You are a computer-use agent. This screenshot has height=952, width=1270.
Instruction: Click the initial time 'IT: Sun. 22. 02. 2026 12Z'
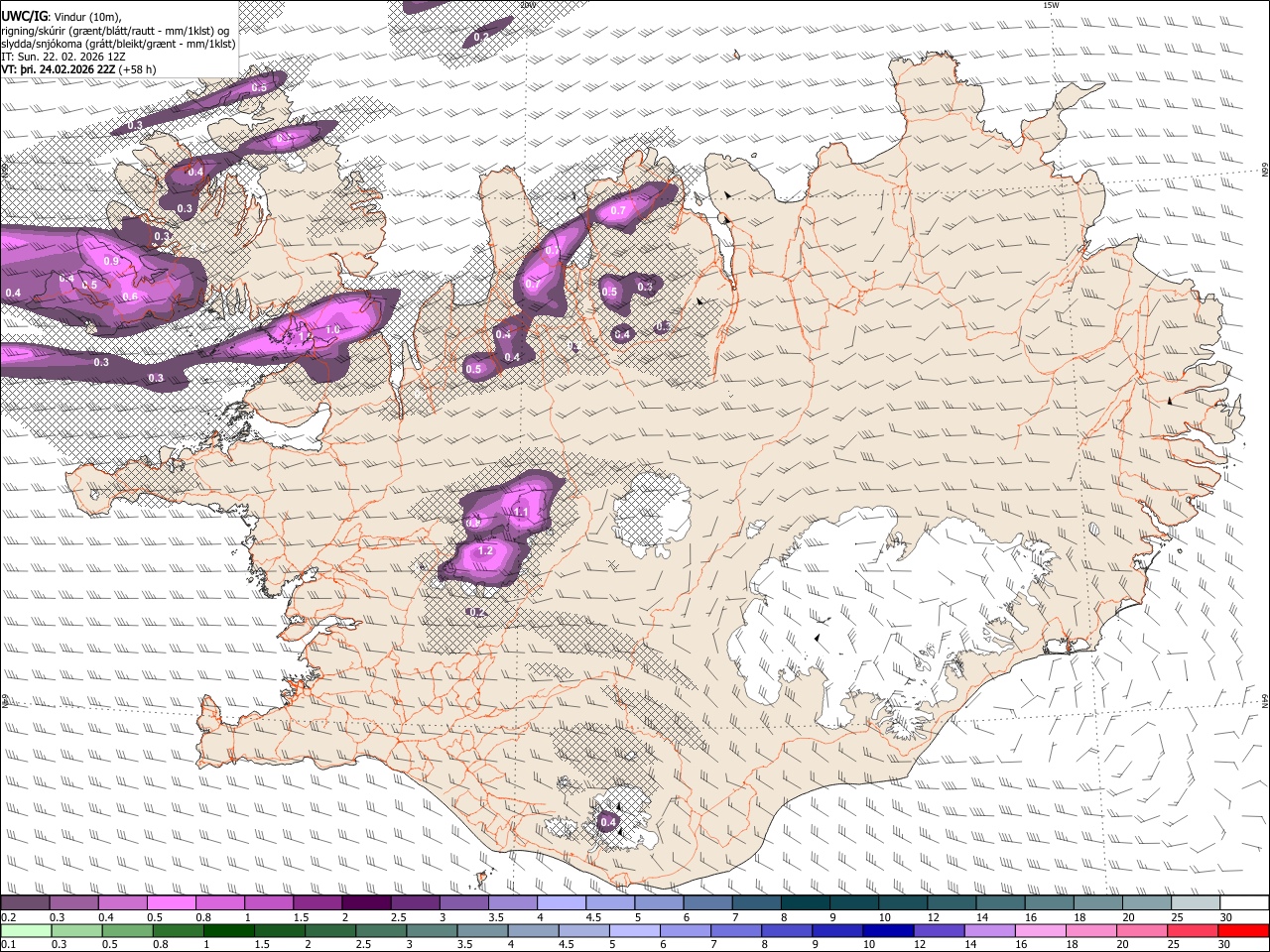(63, 57)
